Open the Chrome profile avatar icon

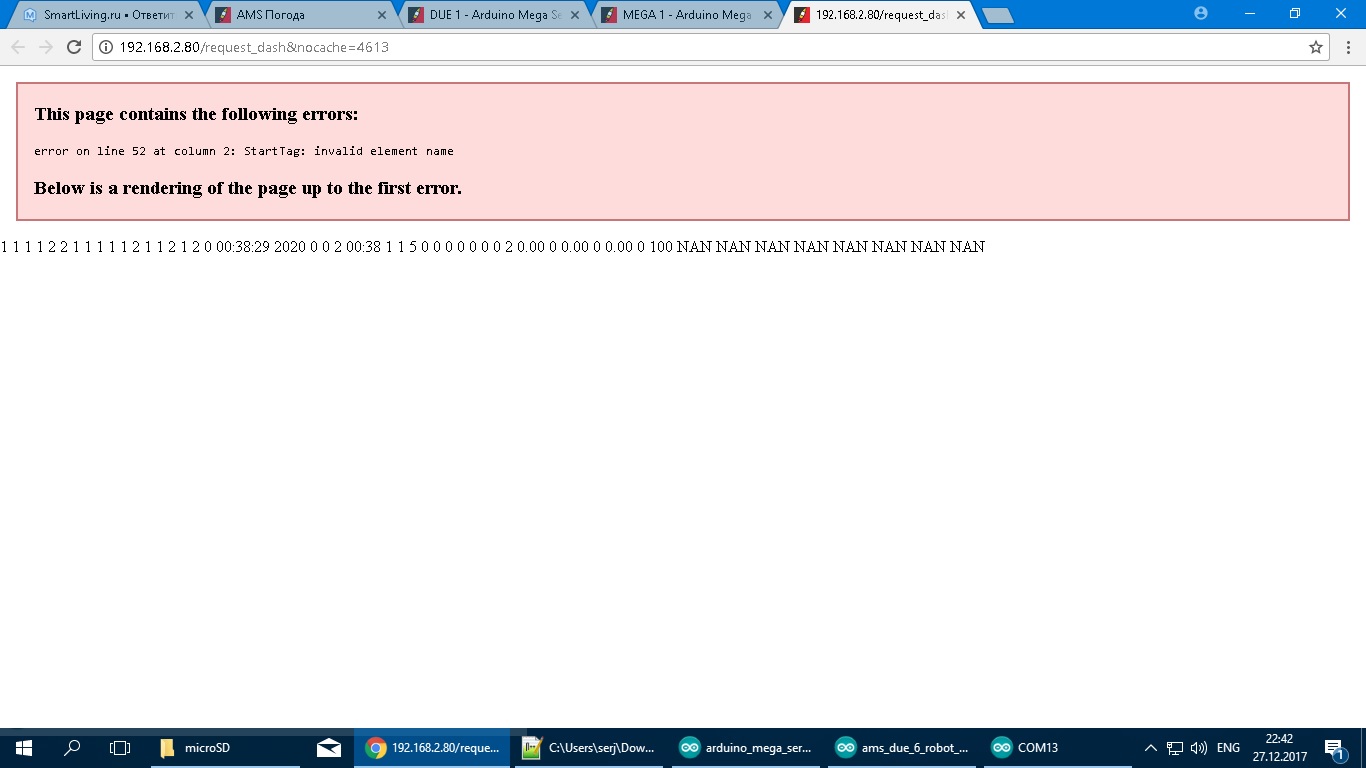[1199, 14]
